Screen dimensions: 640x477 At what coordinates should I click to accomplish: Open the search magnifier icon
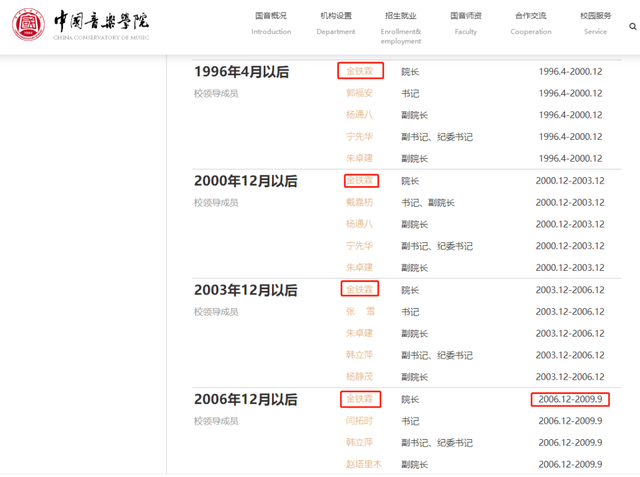(x=633, y=27)
